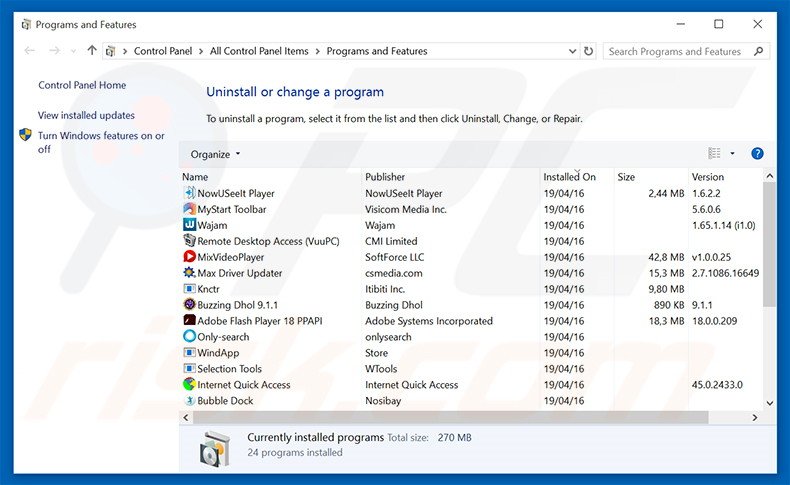Open the Organize dropdown menu
The width and height of the screenshot is (790, 485).
[x=215, y=154]
